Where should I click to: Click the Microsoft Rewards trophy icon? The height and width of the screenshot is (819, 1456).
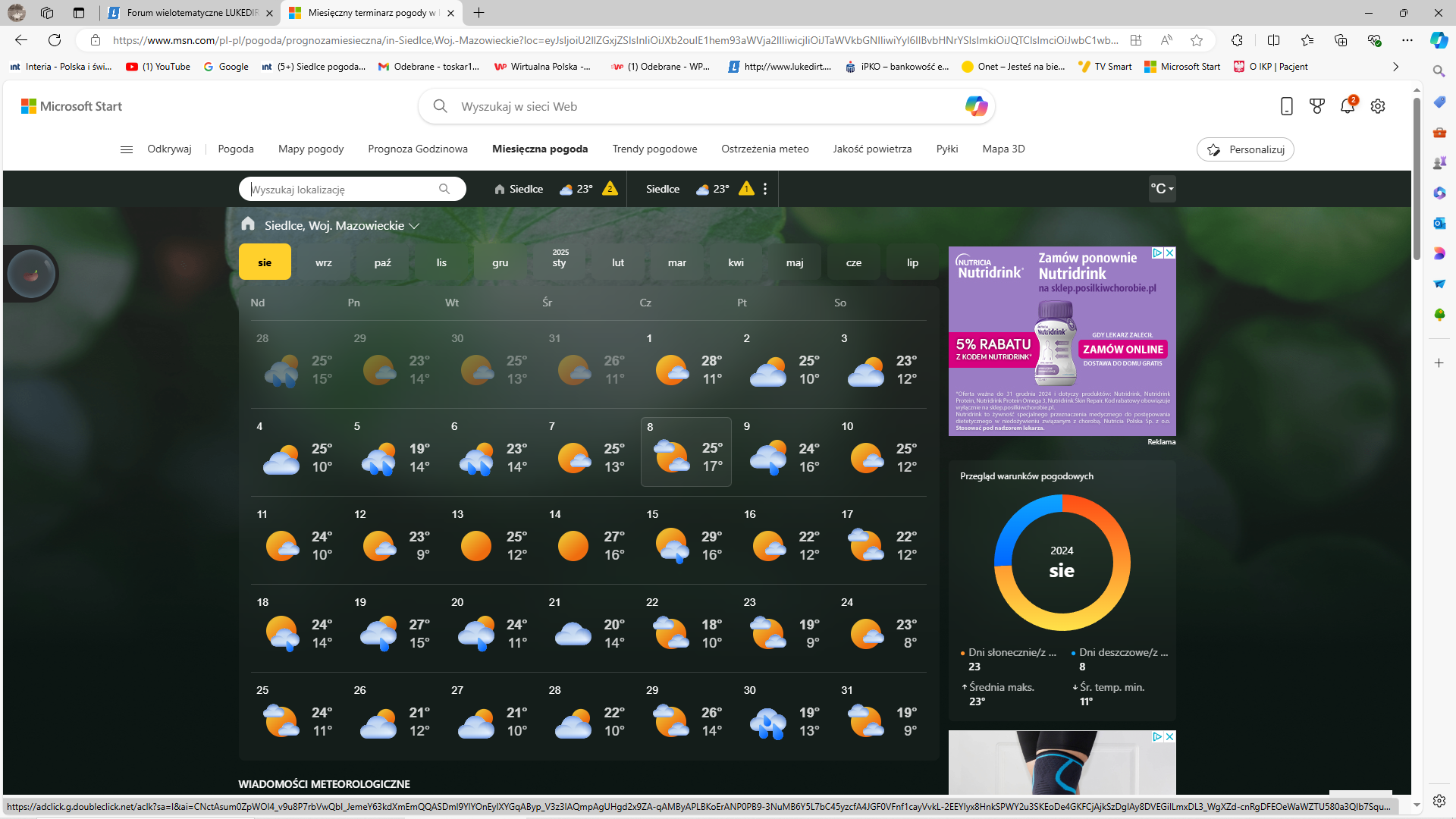tap(1317, 106)
